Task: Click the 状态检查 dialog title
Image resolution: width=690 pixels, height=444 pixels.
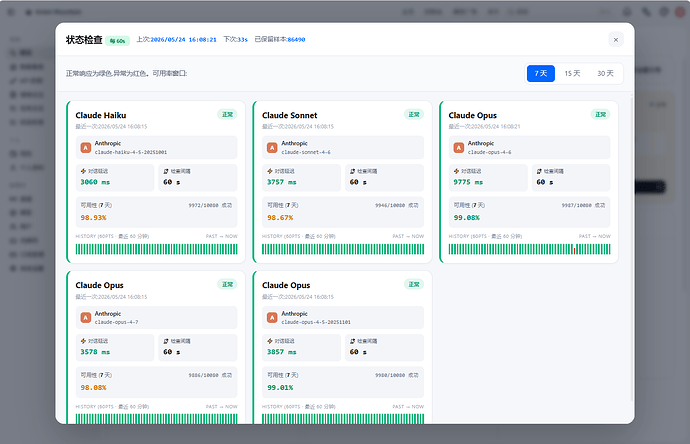Action: [84, 40]
